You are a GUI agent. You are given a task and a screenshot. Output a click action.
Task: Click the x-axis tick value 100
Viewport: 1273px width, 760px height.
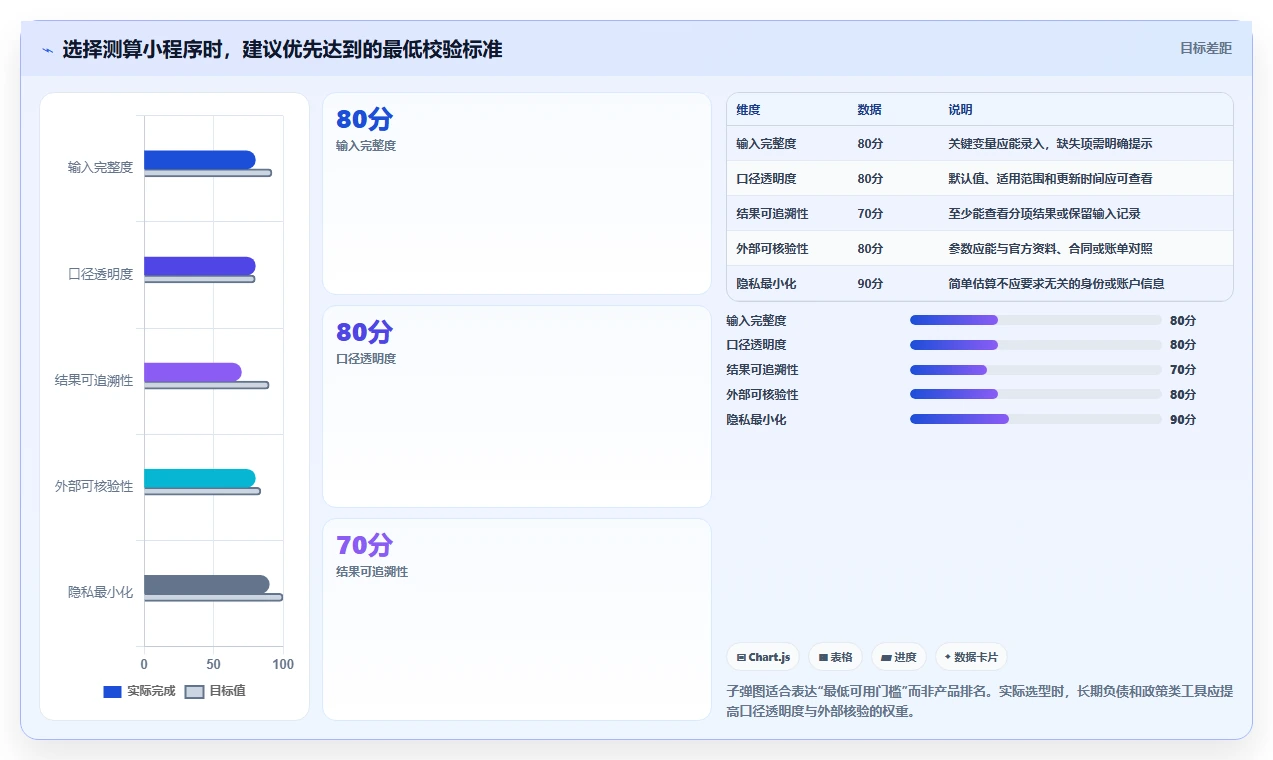[283, 664]
